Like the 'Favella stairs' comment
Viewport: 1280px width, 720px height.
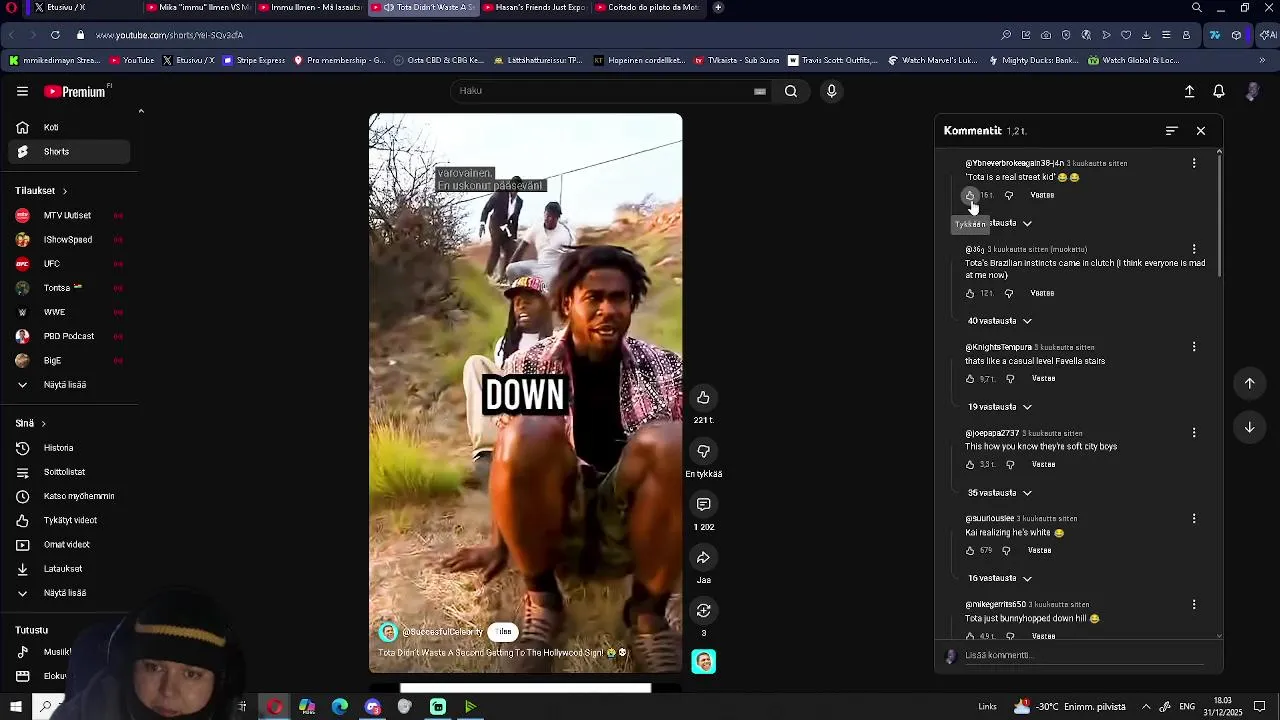point(970,379)
